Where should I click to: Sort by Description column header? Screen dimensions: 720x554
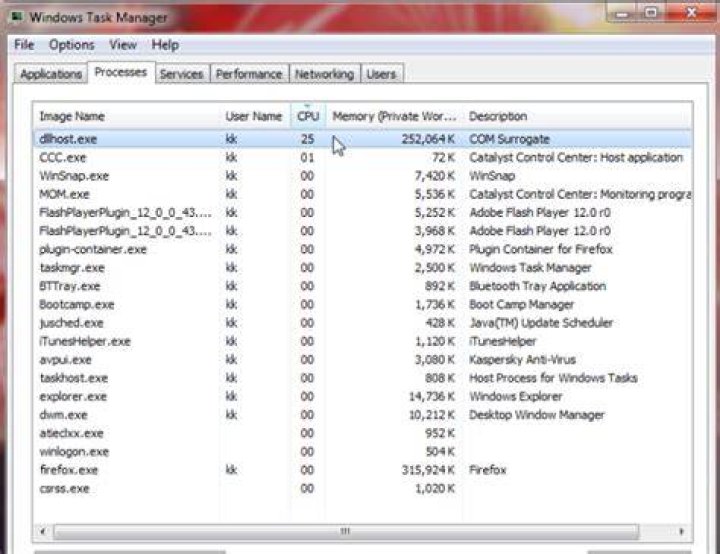click(578, 116)
